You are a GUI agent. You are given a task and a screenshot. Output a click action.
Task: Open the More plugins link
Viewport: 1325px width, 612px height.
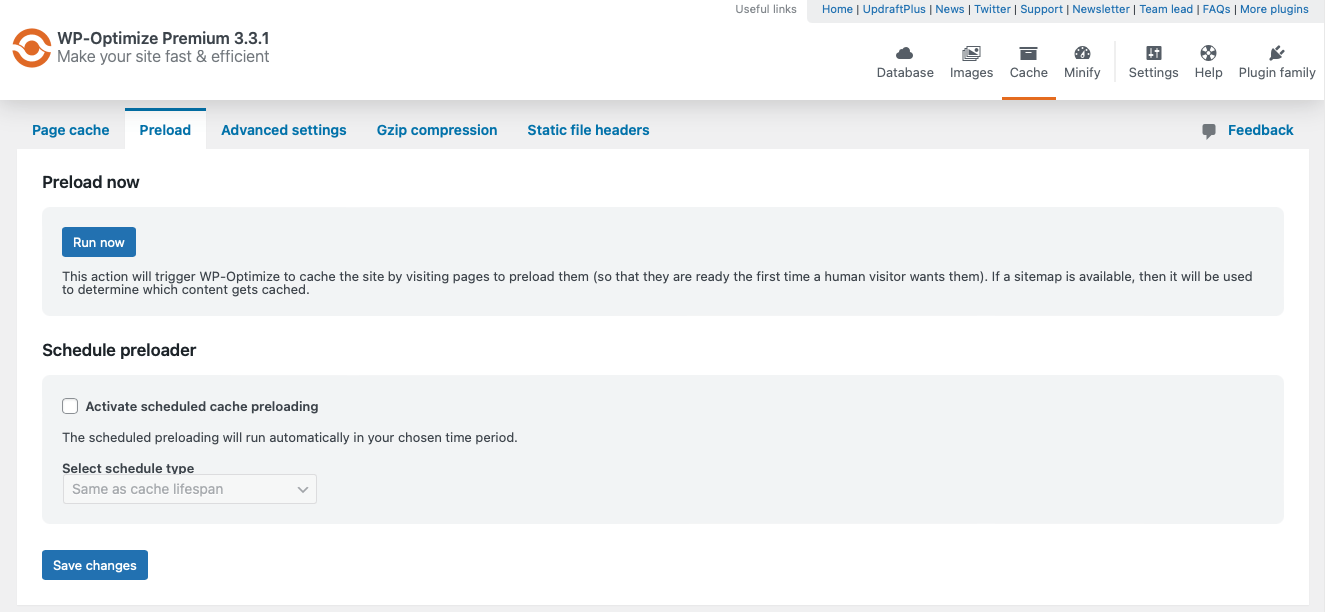pyautogui.click(x=1274, y=9)
